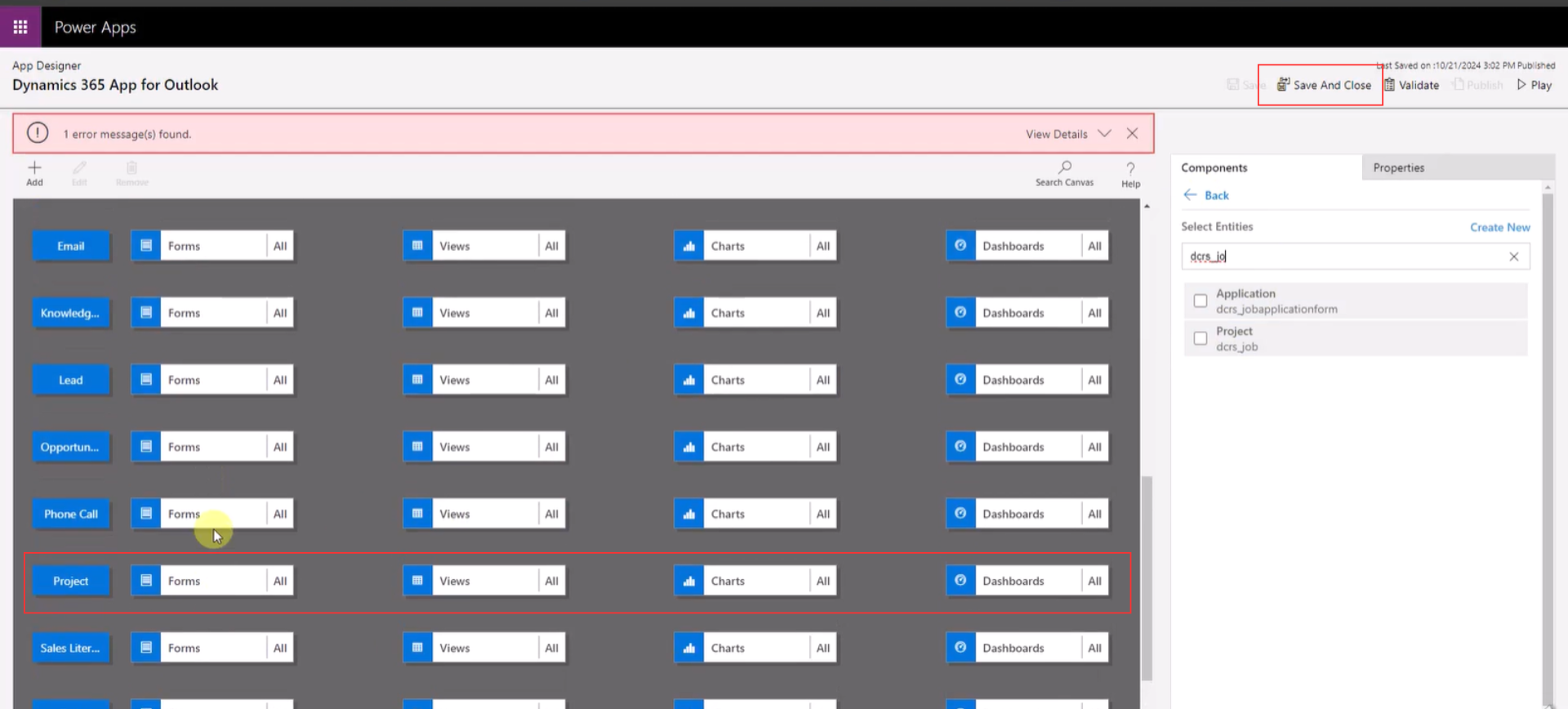
Task: Click Forms icon in Email row
Action: (x=146, y=246)
